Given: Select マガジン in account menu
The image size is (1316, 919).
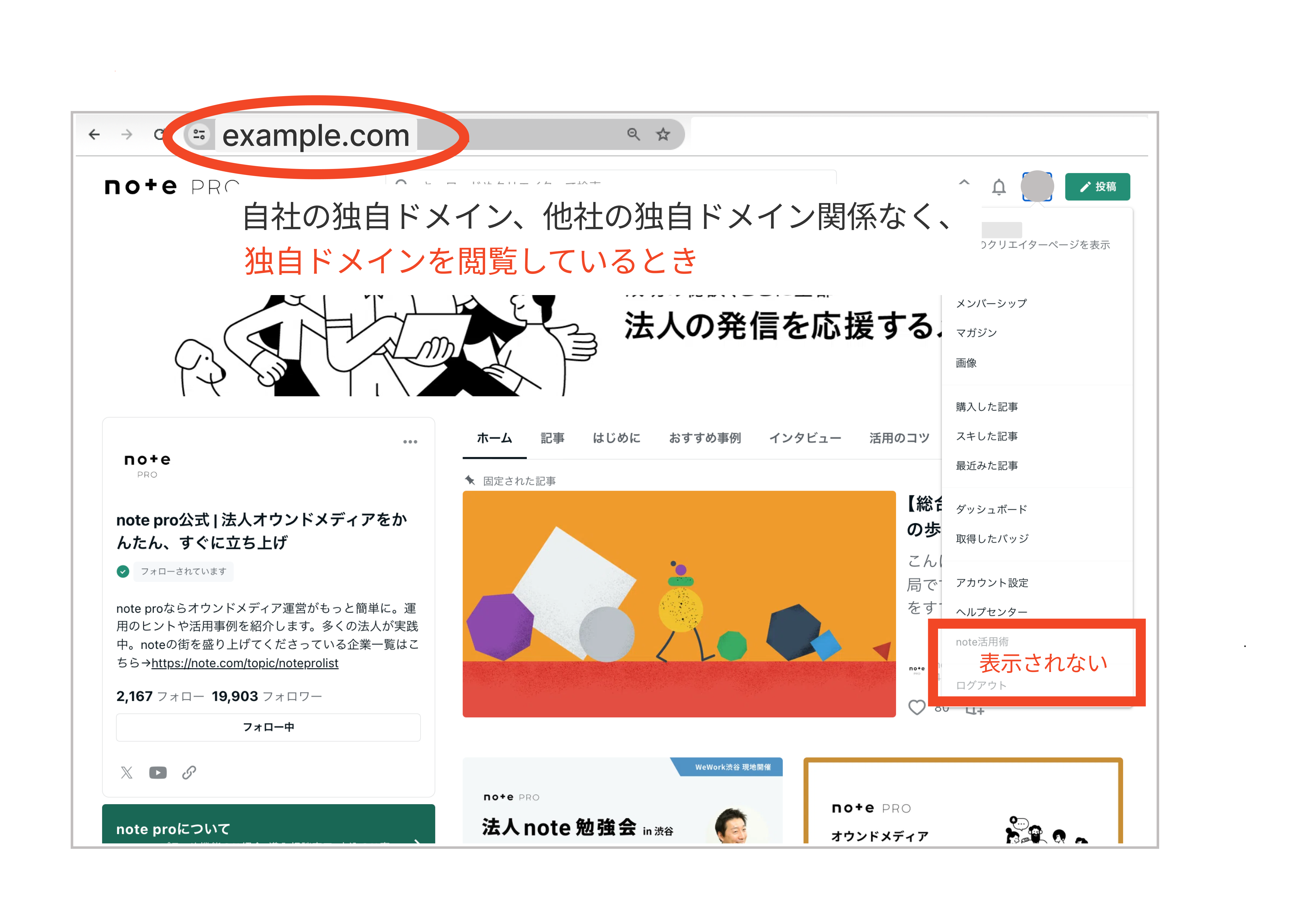Looking at the screenshot, I should (x=976, y=332).
